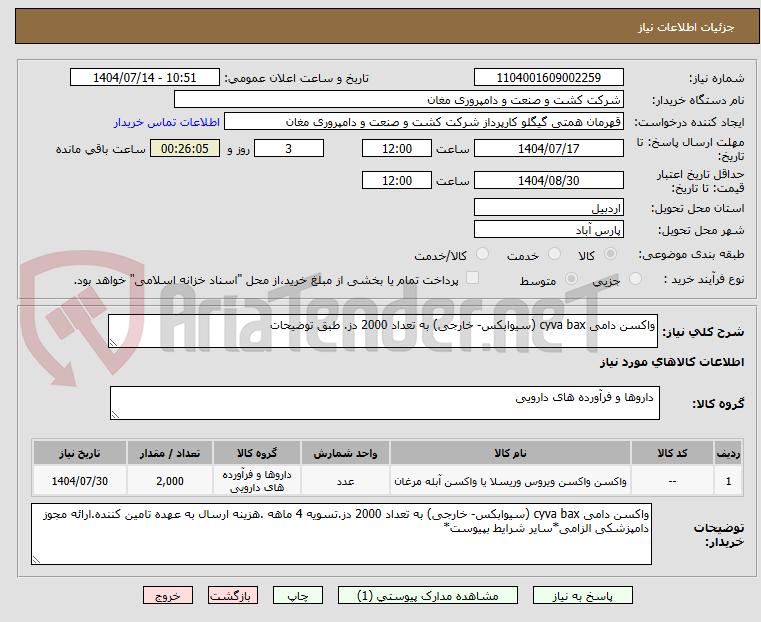The width and height of the screenshot is (761, 622).
Task: Click the نام دستگاه خریدار field
Action: (398, 99)
